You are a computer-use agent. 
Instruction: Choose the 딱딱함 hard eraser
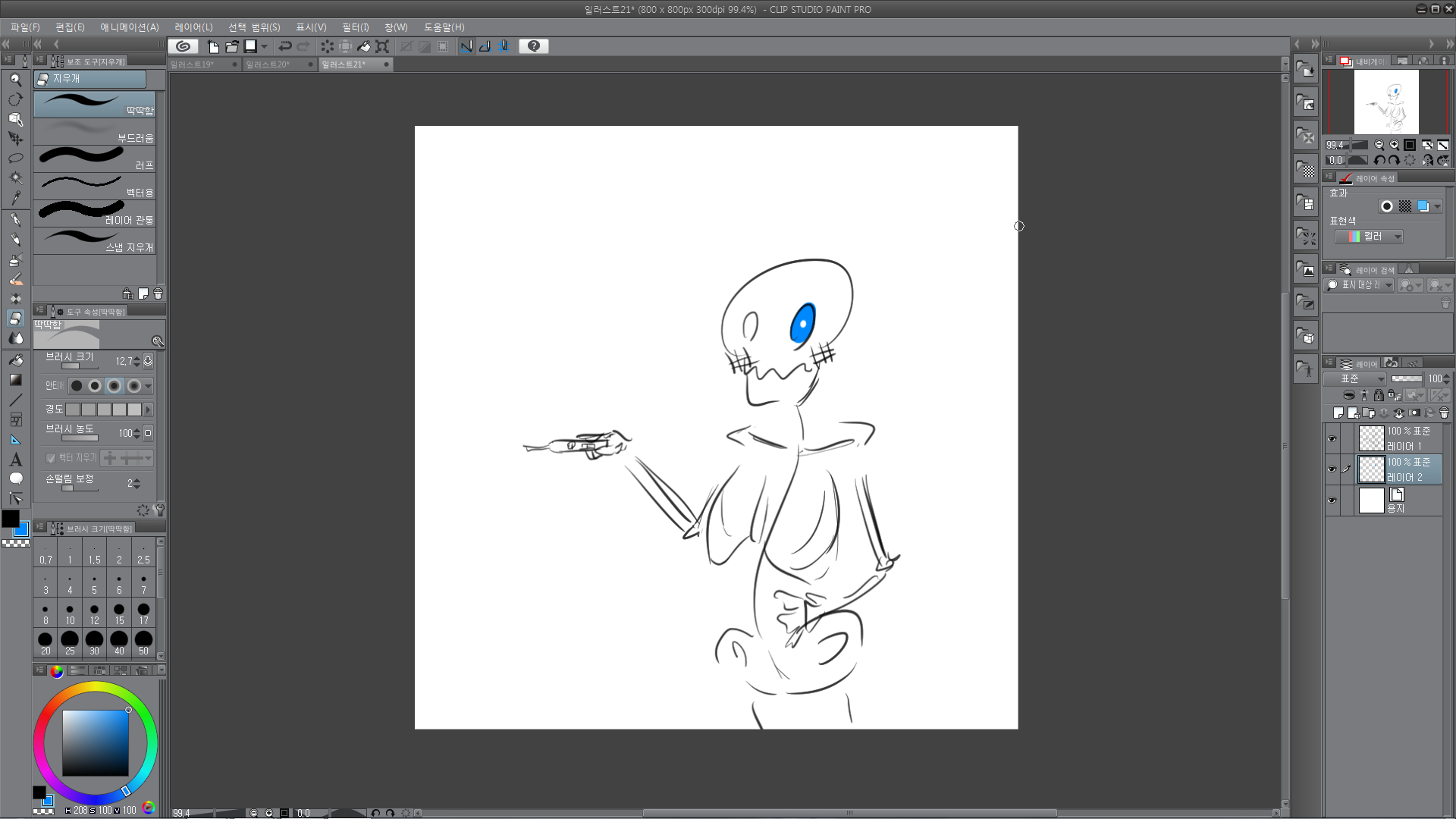click(95, 105)
